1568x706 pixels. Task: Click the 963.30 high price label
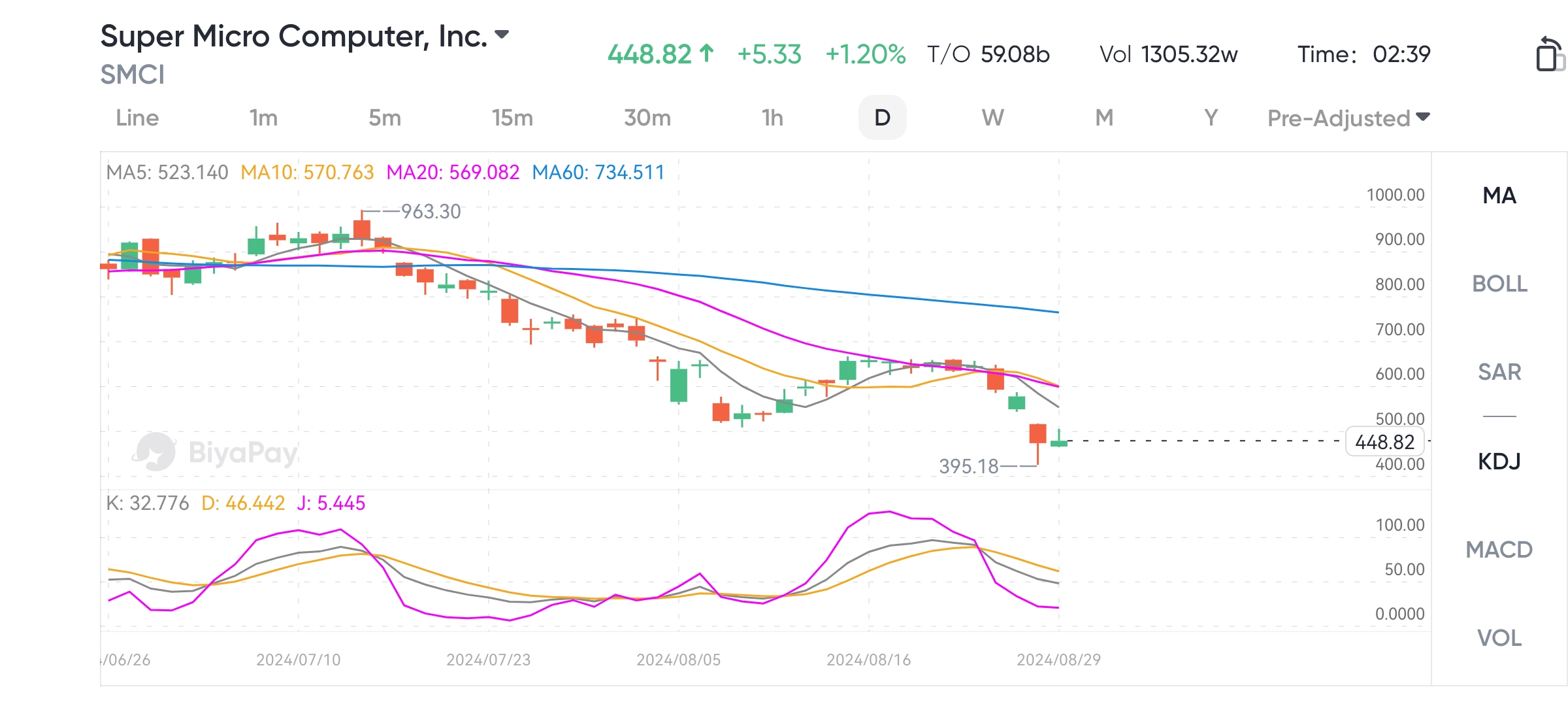tap(431, 212)
